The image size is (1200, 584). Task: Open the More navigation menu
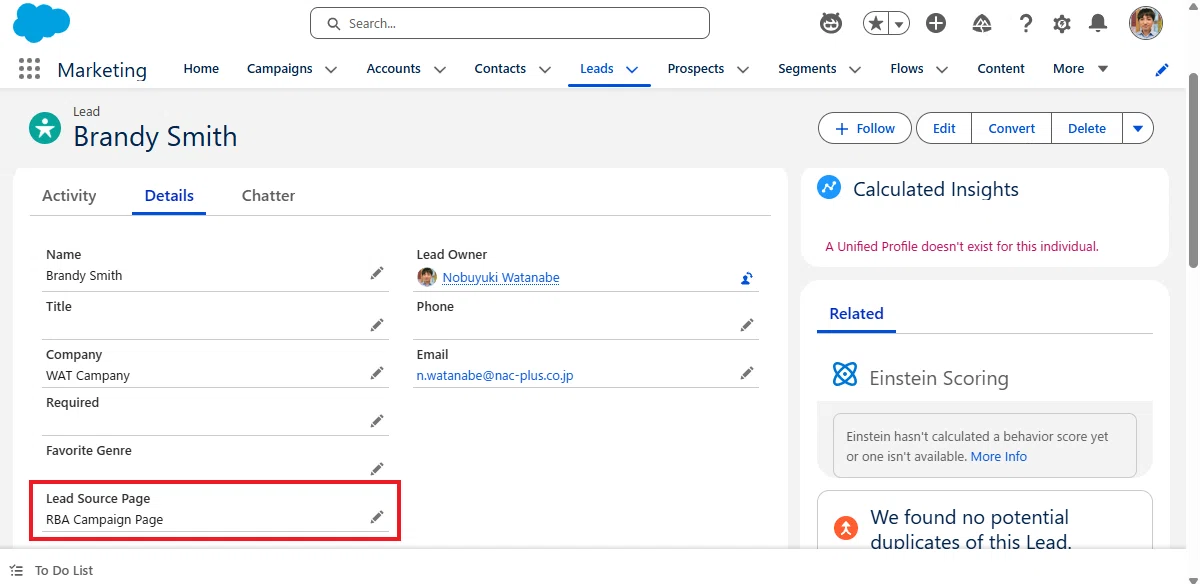1081,69
